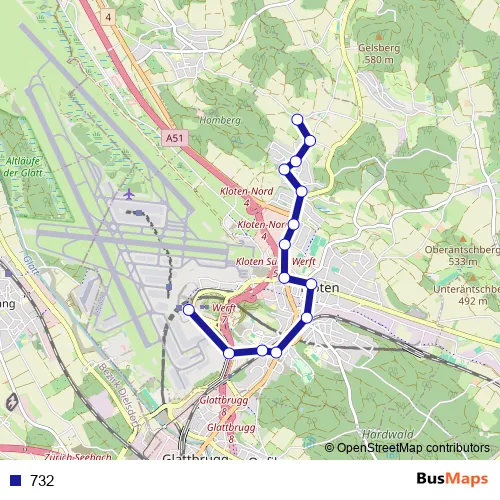Click the railway station square beside route's airport terminus
This screenshot has width=500, height=500.
(179, 308)
